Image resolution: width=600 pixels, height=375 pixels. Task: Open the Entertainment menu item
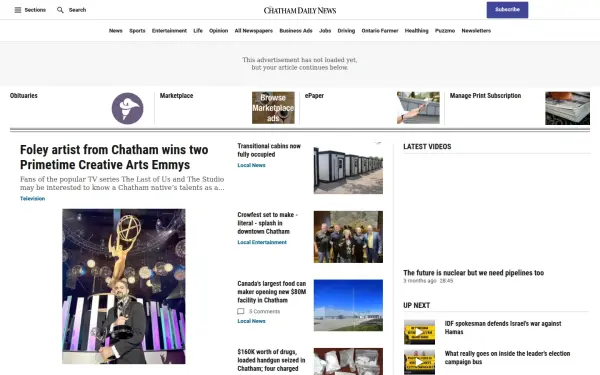[169, 31]
